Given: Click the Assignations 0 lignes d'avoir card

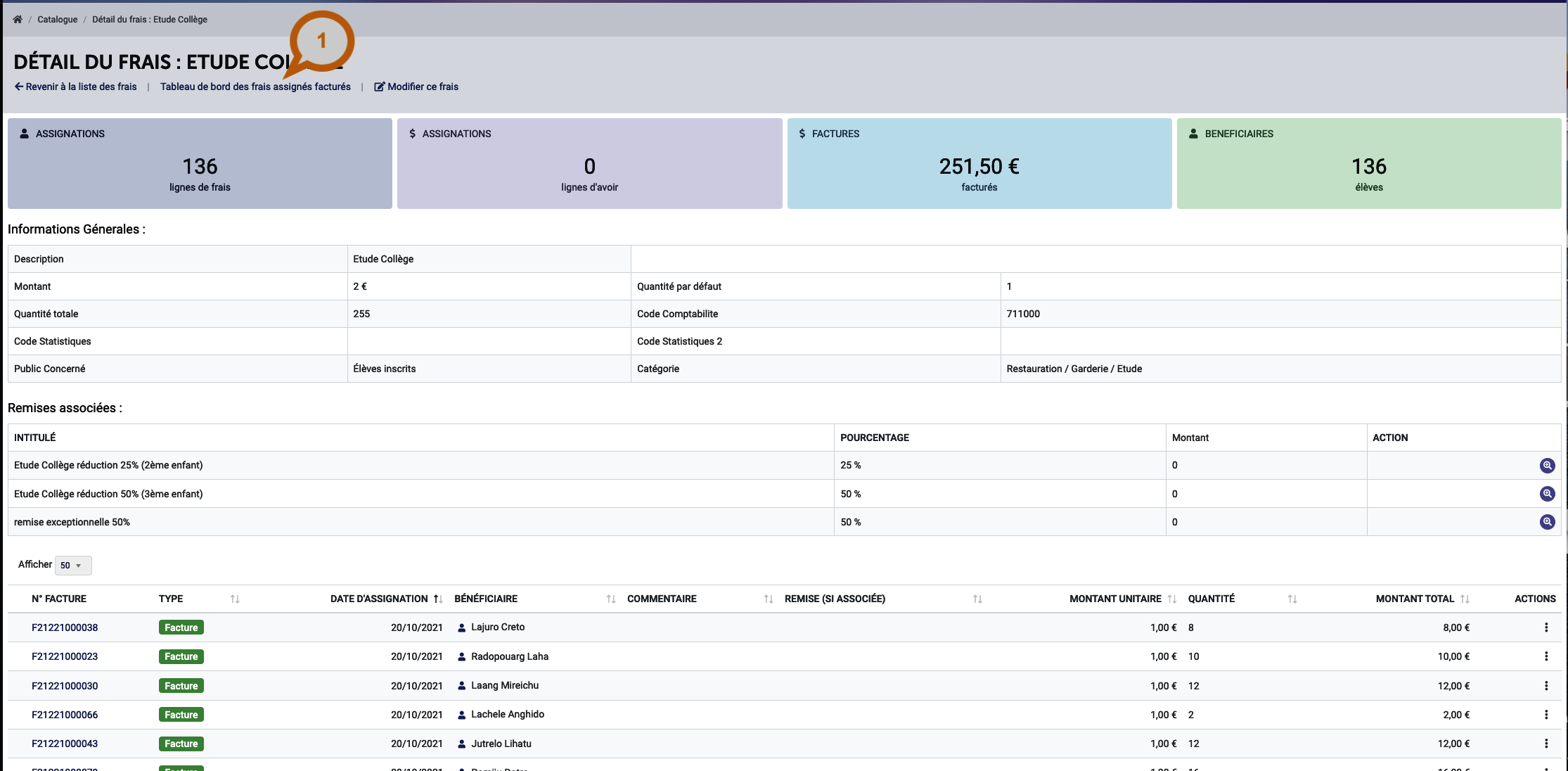Looking at the screenshot, I should (589, 163).
